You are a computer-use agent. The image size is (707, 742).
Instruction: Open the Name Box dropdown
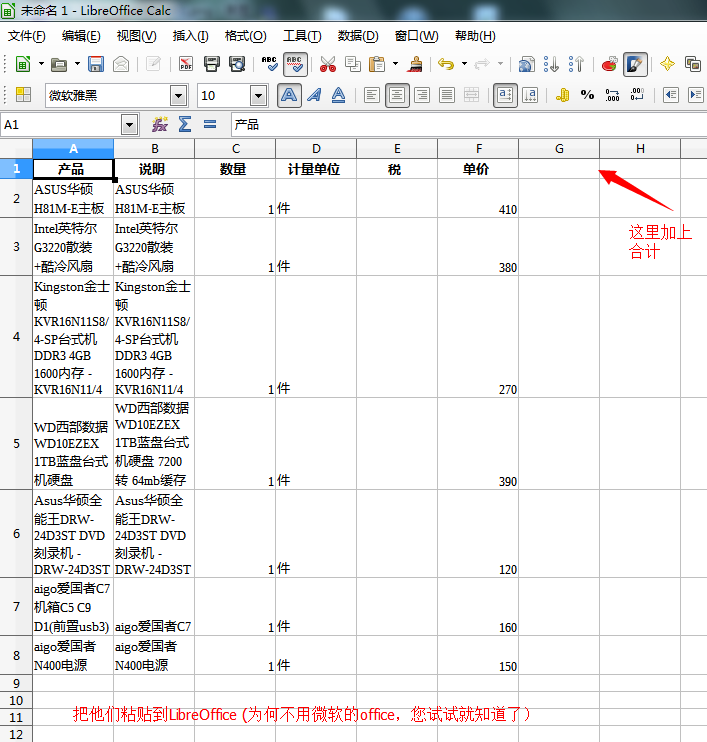129,124
